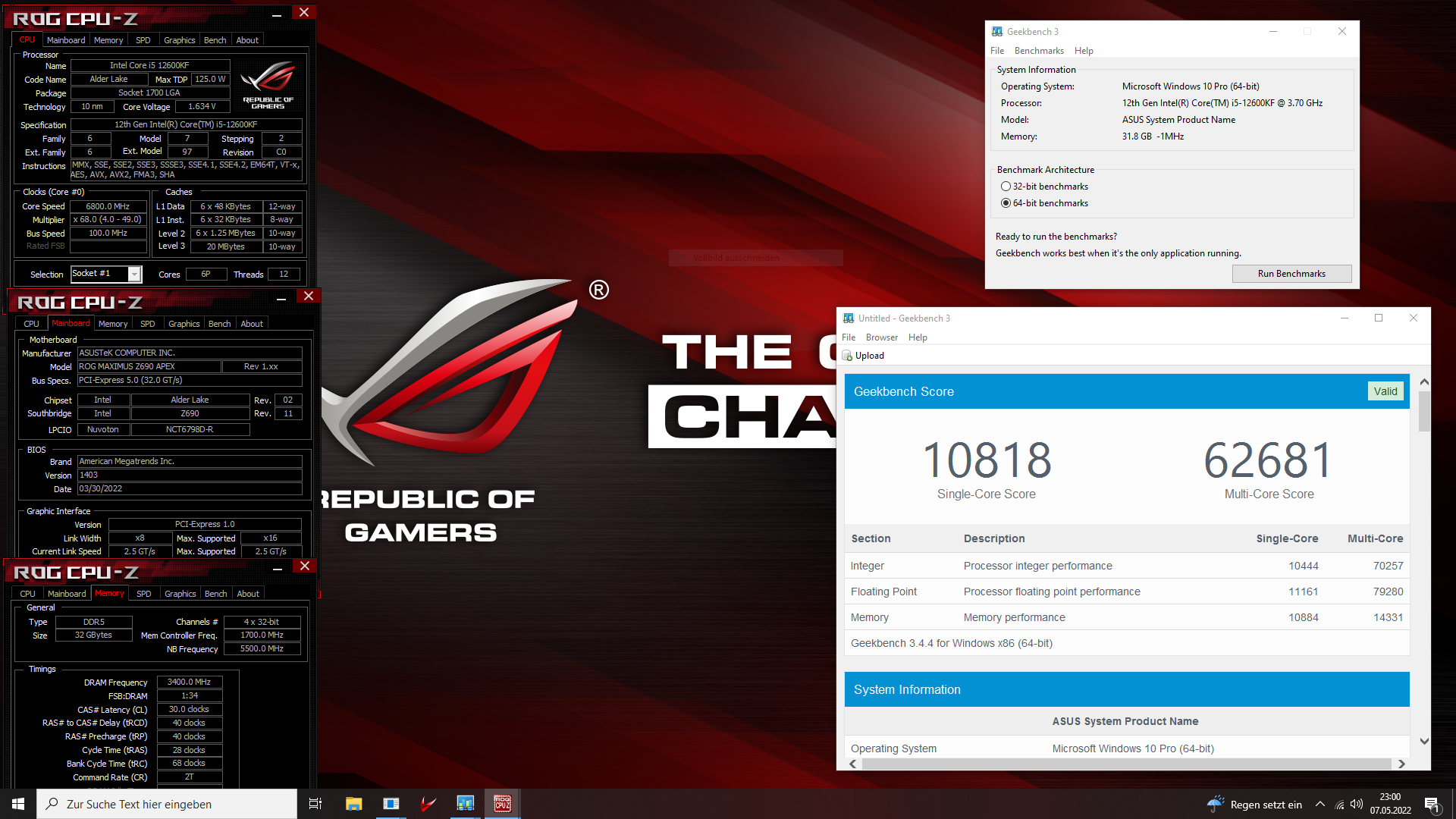Maximize the Untitled Geekbench 3 window
The image size is (1456, 819).
pyautogui.click(x=1379, y=318)
